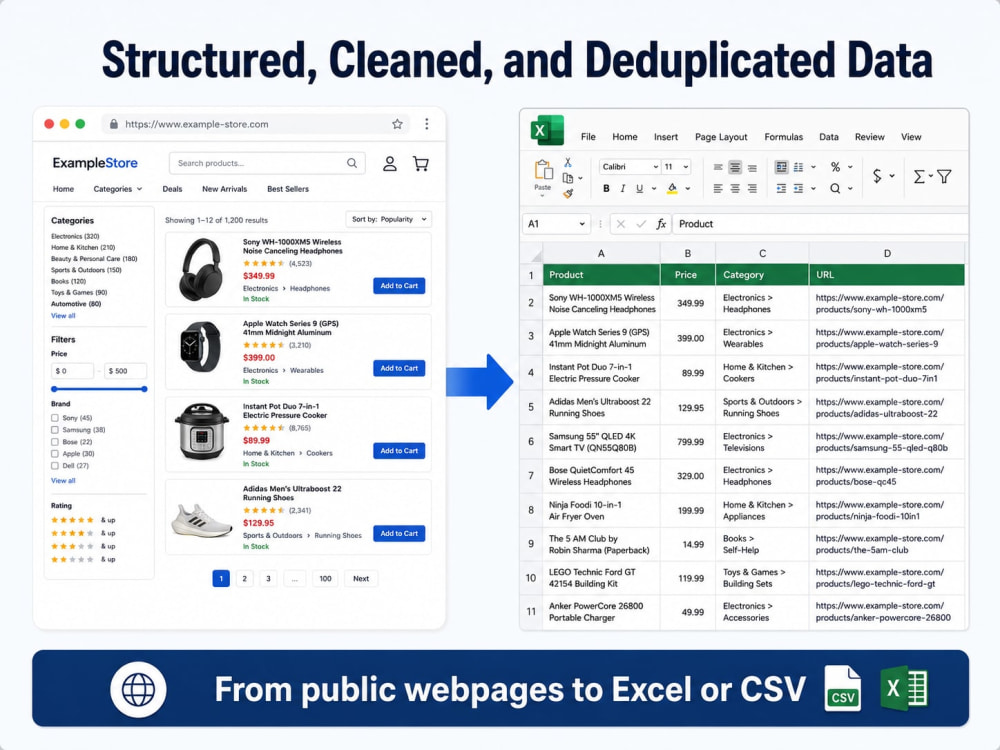This screenshot has width=1000, height=750.
Task: Click the Select All corner of spreadsheet
Action: tap(531, 254)
